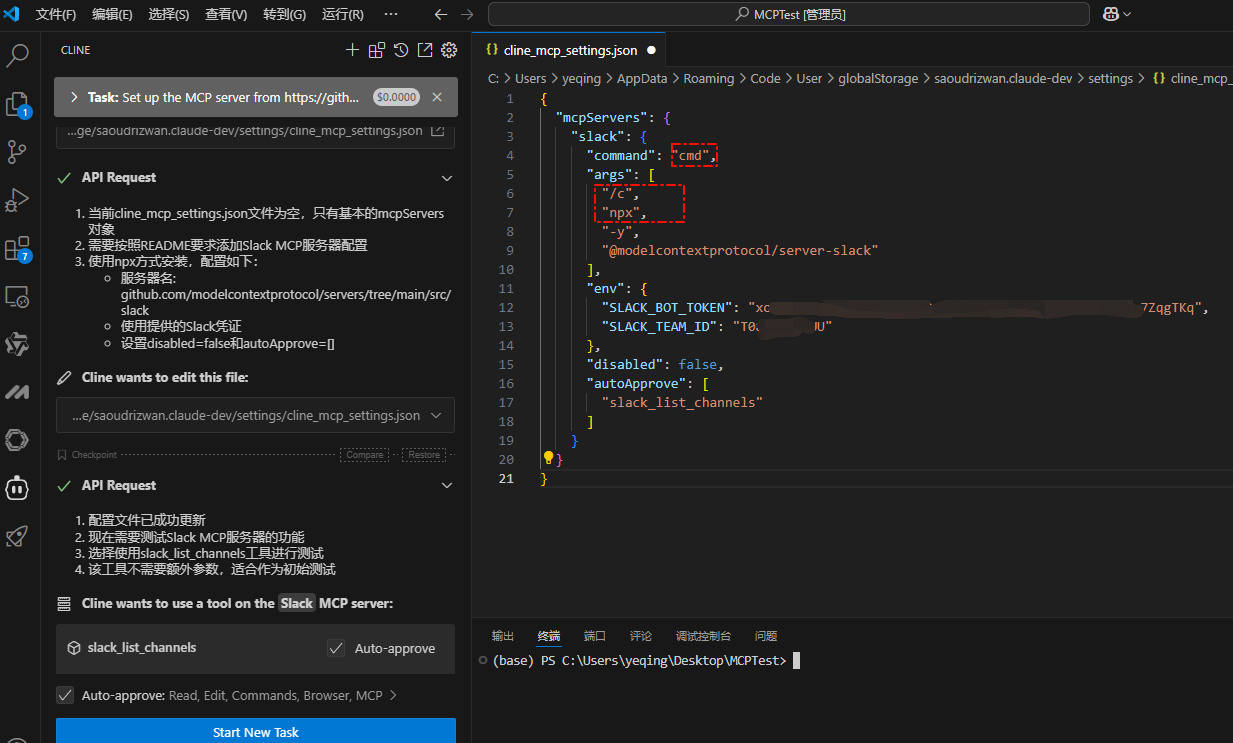Open the 转到(G) menu
Screen dimensions: 1233x743
click(x=284, y=15)
